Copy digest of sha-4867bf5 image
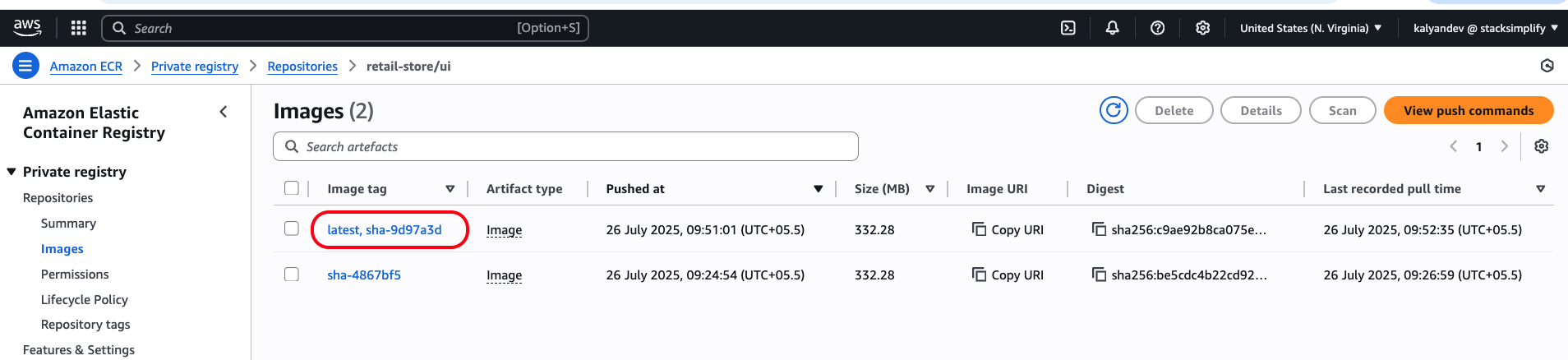 [1099, 275]
